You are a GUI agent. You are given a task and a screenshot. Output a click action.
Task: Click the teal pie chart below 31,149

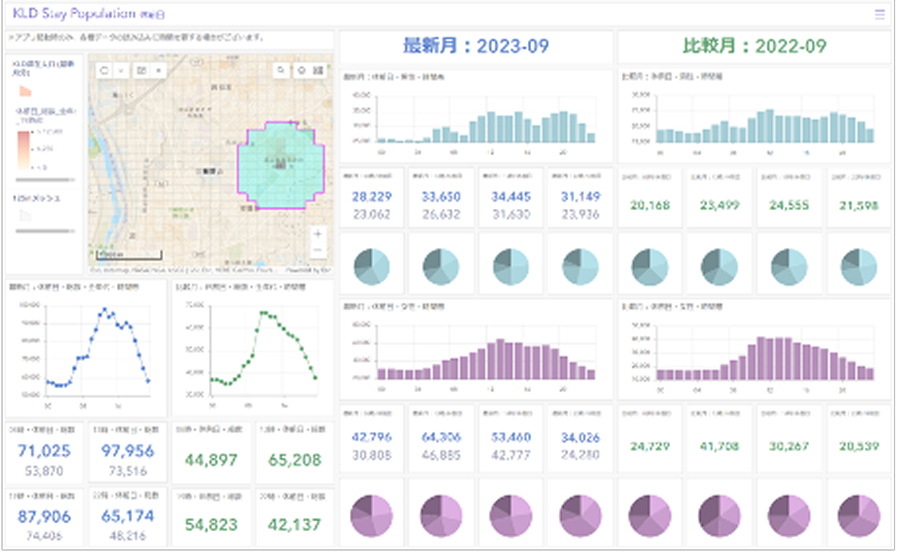pyautogui.click(x=580, y=267)
